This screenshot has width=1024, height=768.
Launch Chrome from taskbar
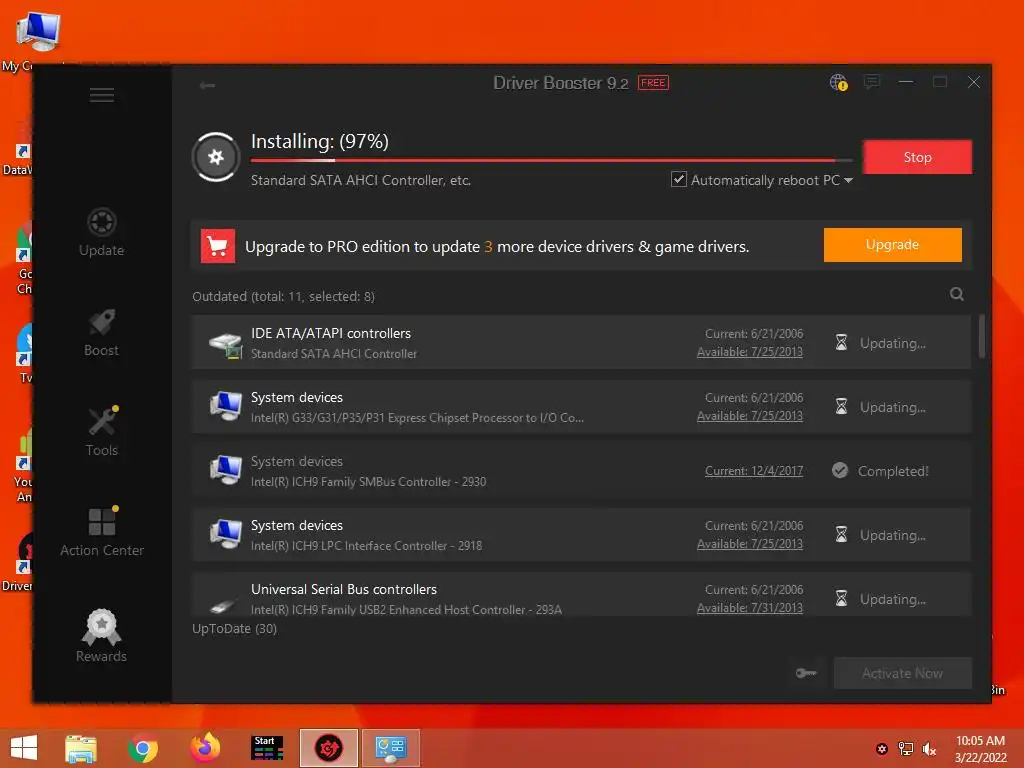[143, 748]
